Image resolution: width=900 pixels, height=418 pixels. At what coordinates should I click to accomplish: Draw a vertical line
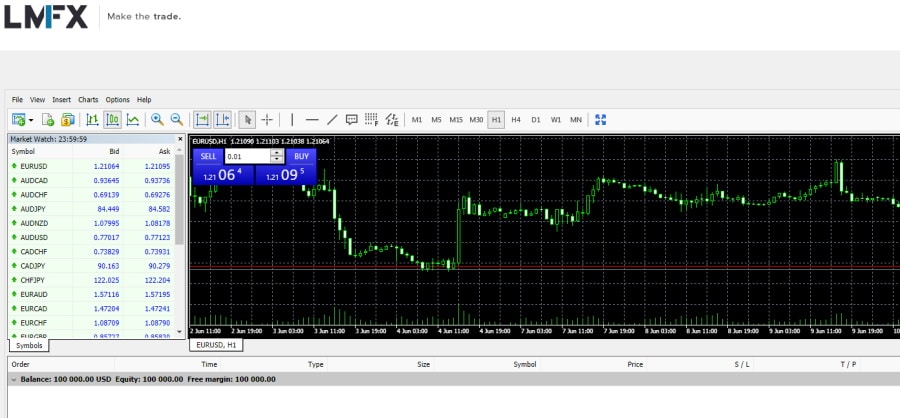292,119
